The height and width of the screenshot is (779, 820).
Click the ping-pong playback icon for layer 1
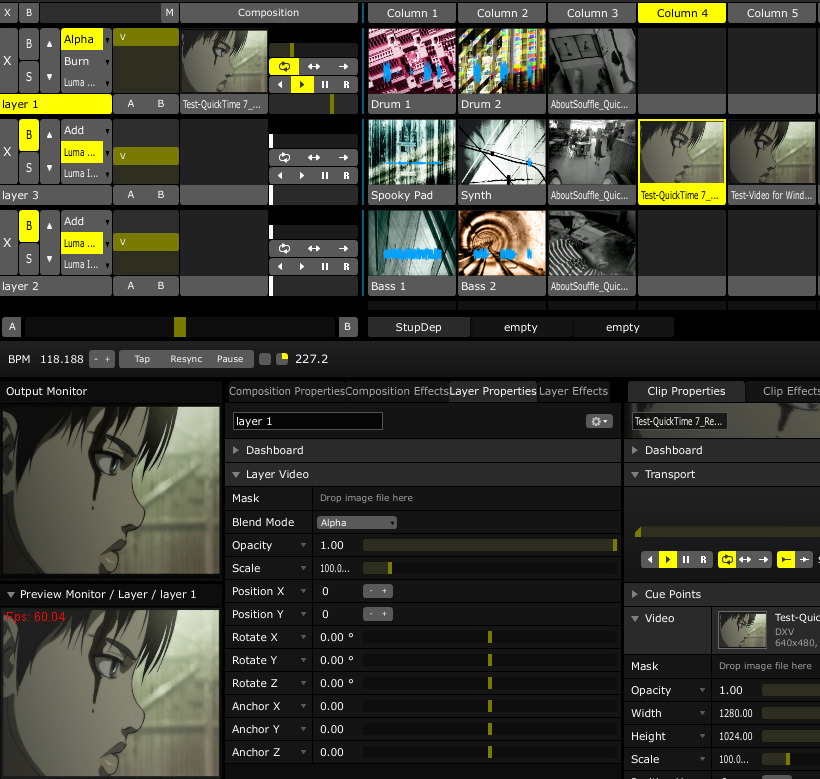pos(314,66)
